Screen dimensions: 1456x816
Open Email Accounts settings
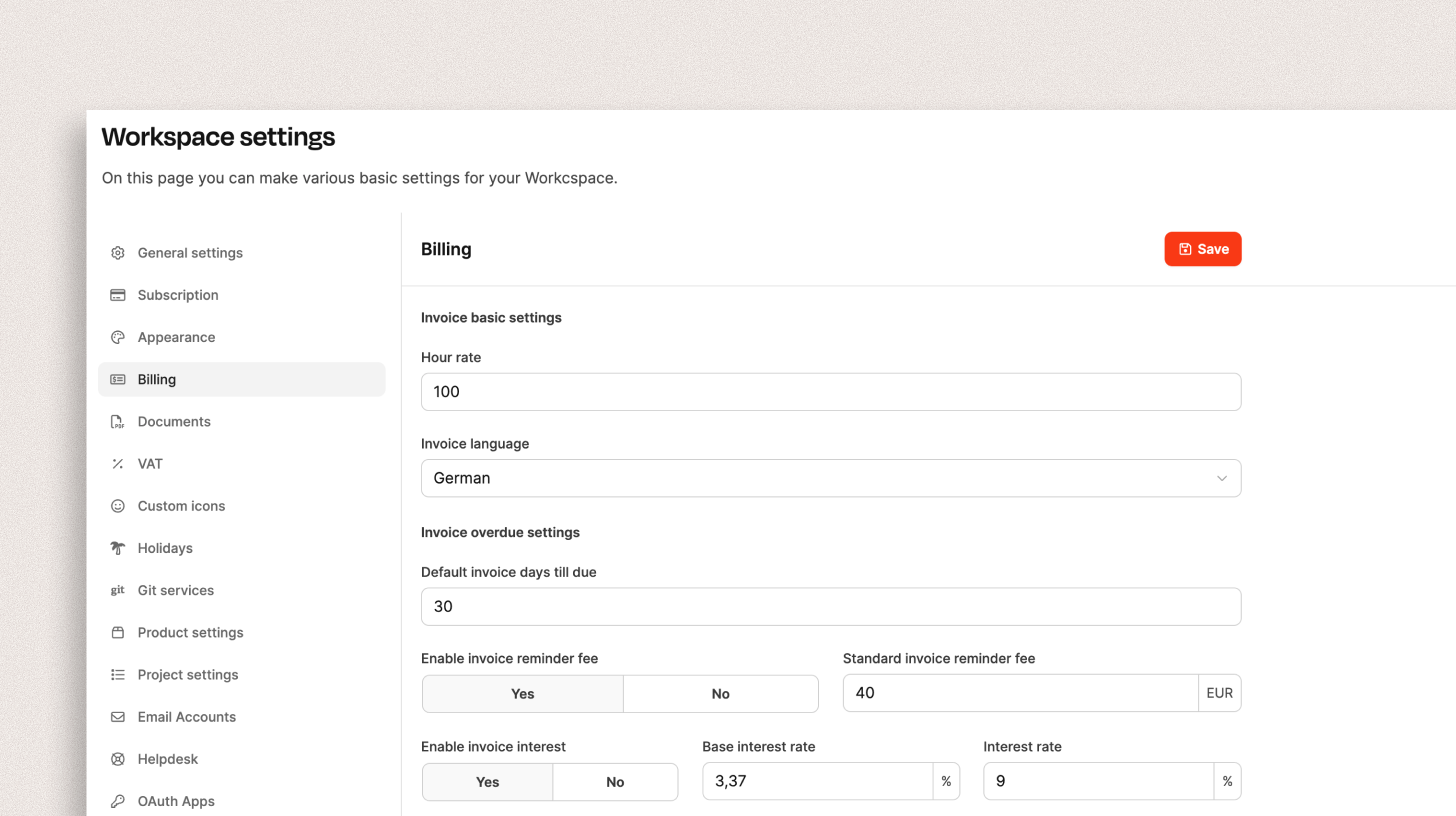pyautogui.click(x=187, y=717)
